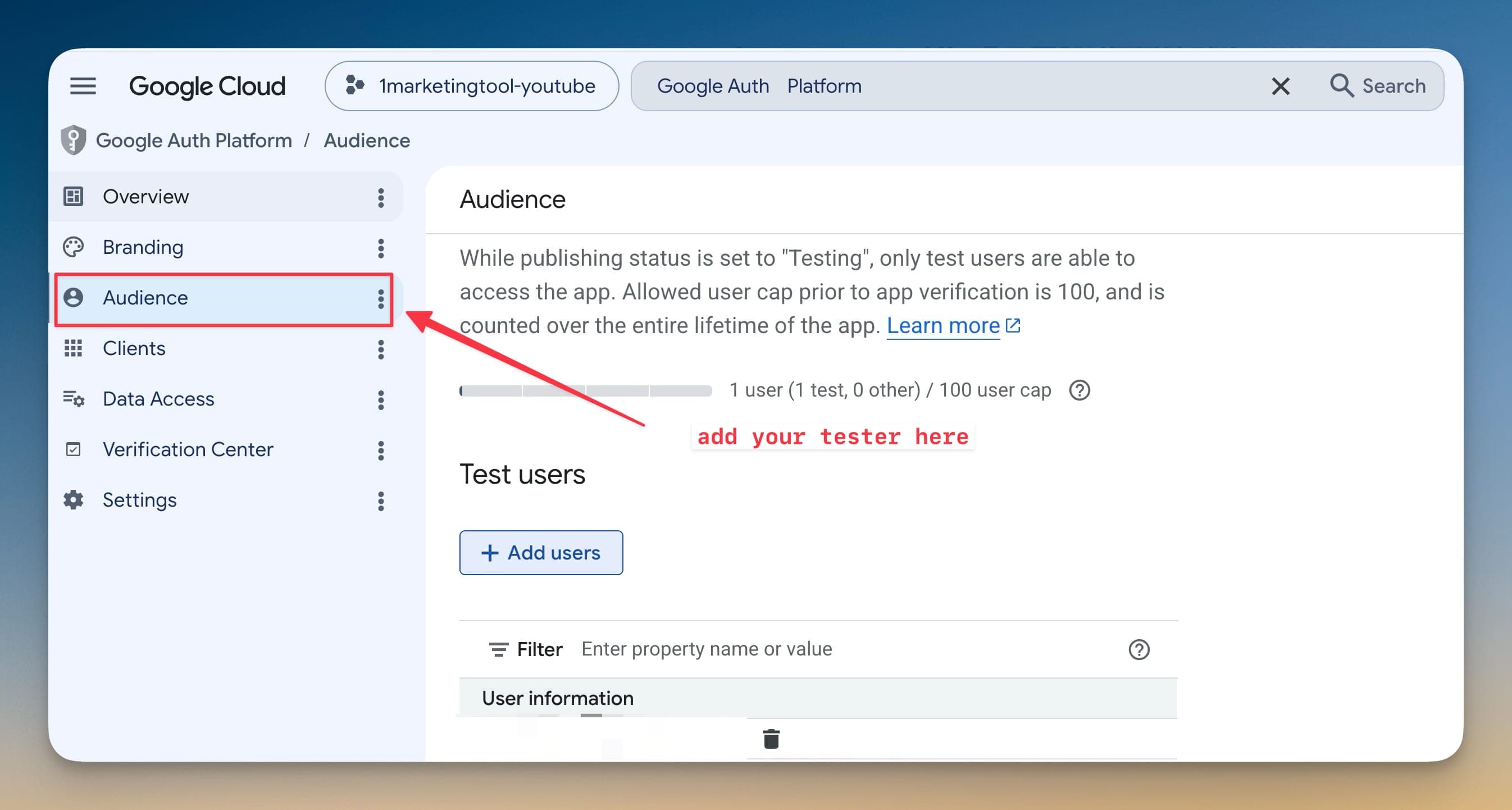Click the Settings gear icon
This screenshot has height=810, width=1512.
(x=74, y=500)
